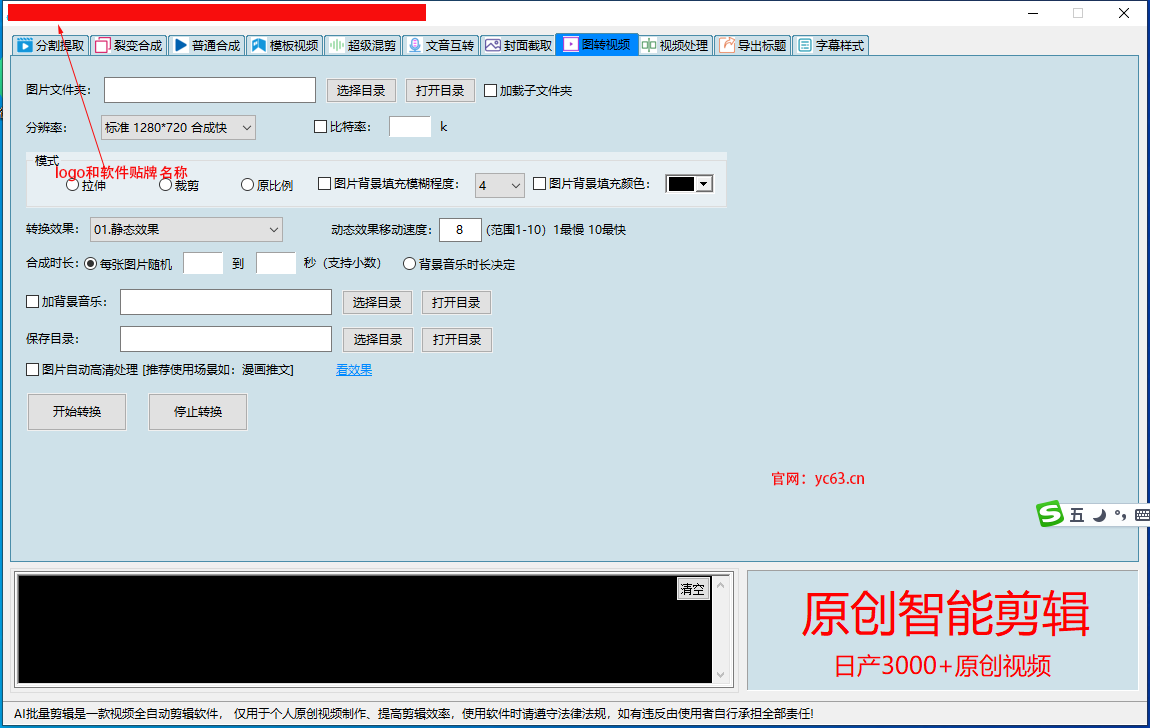The width and height of the screenshot is (1150, 728).
Task: Click the Sogou input method S logo
Action: pos(1050,513)
